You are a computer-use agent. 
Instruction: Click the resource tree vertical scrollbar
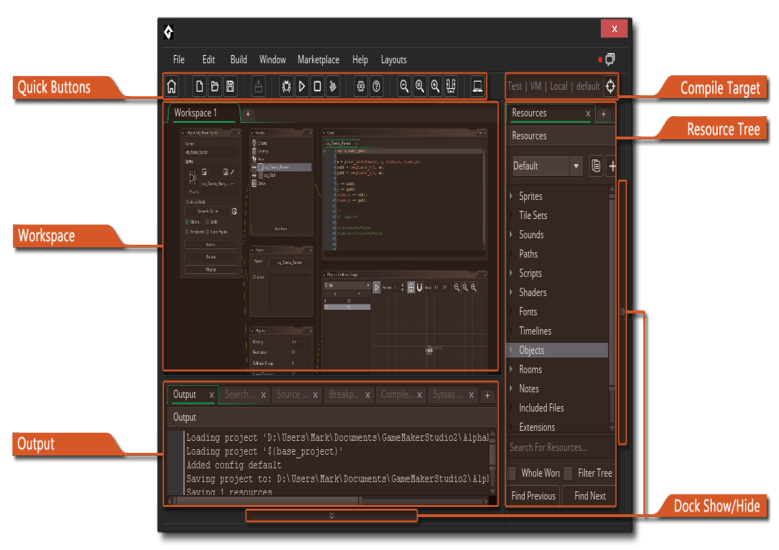[x=612, y=309]
